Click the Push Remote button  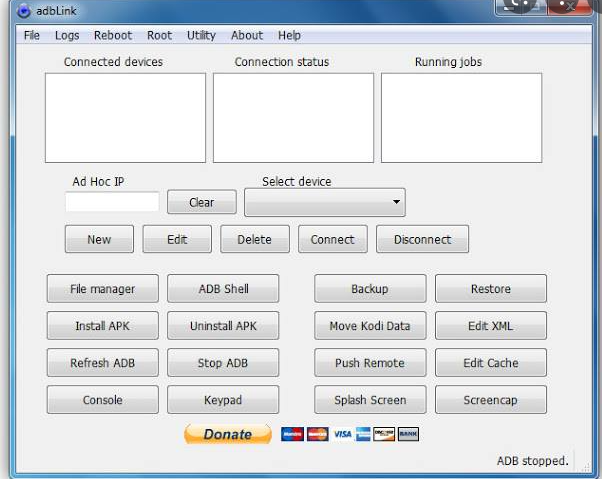point(370,363)
